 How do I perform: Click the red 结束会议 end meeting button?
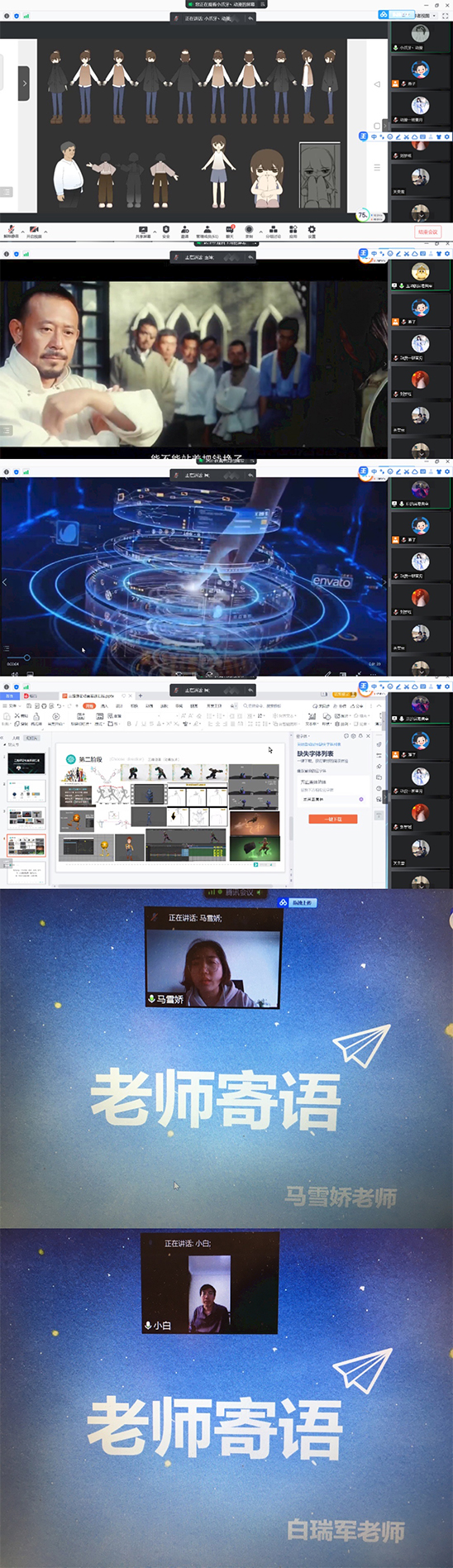427,232
